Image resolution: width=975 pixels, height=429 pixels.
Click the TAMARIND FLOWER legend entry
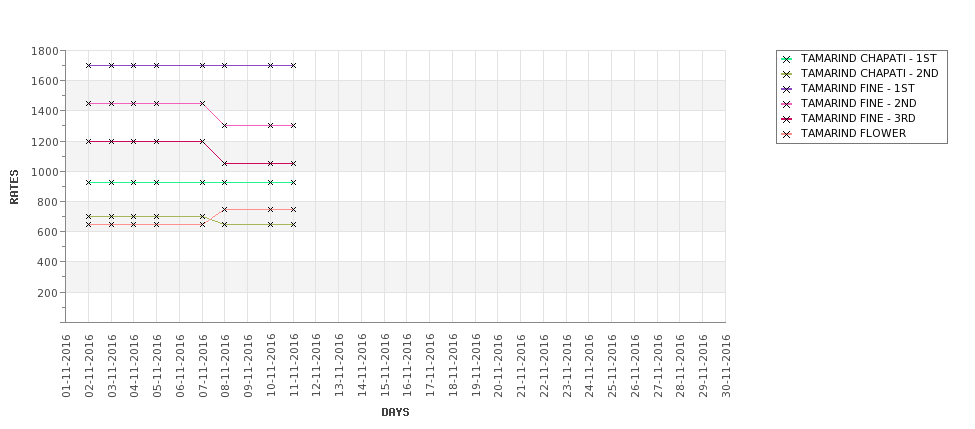coord(843,133)
